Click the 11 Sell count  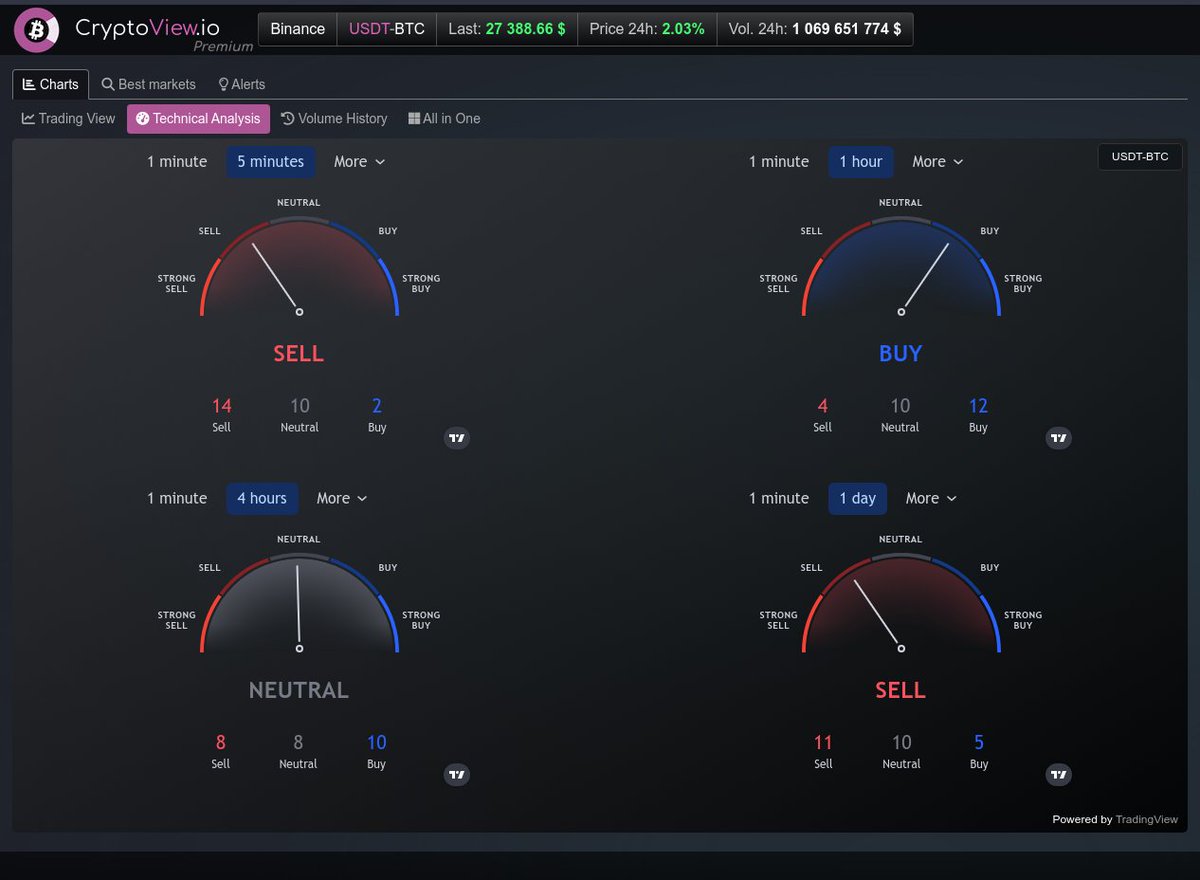[823, 743]
